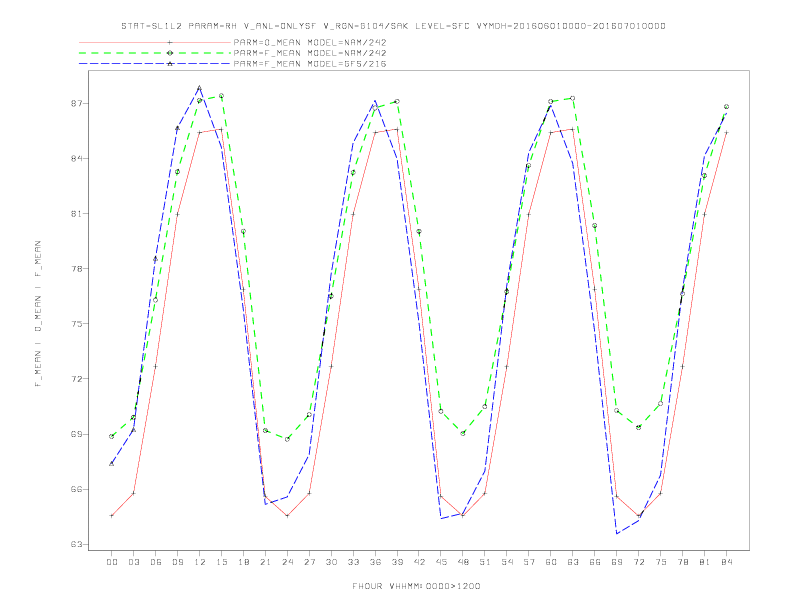Click x-axis tick label 03
This screenshot has width=792, height=612.
coord(133,562)
